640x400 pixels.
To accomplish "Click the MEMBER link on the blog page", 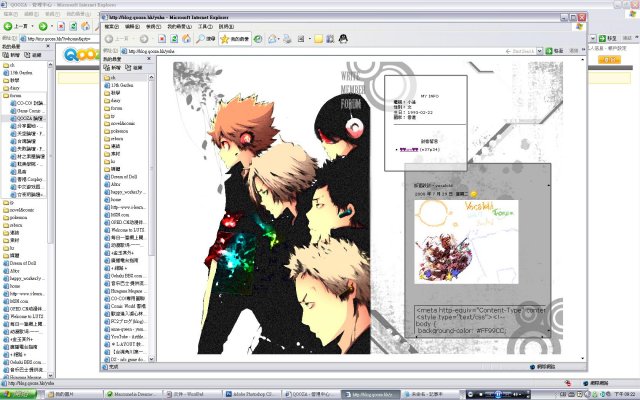I will (x=353, y=89).
